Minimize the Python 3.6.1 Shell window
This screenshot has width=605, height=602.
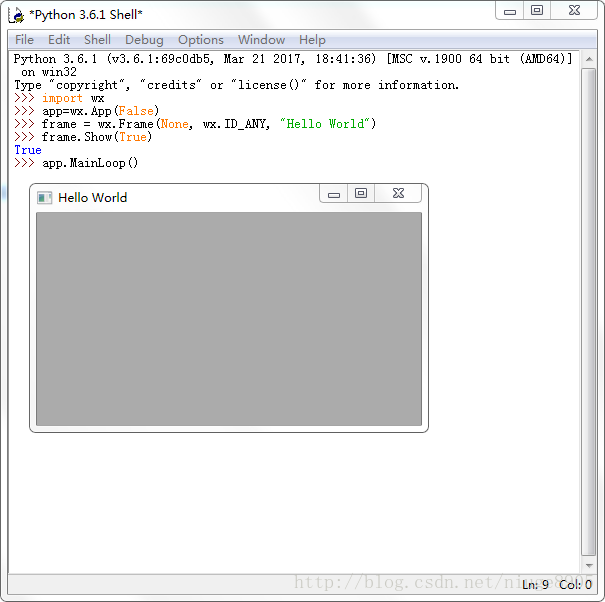[511, 11]
